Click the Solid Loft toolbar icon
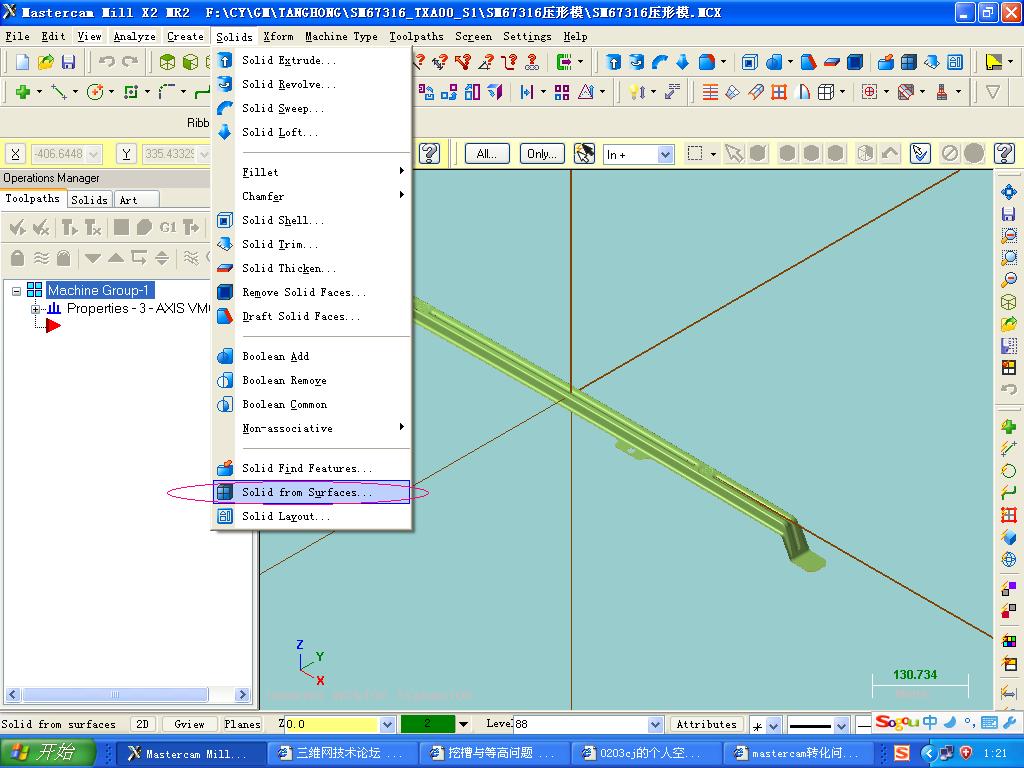The image size is (1024, 768). [682, 62]
